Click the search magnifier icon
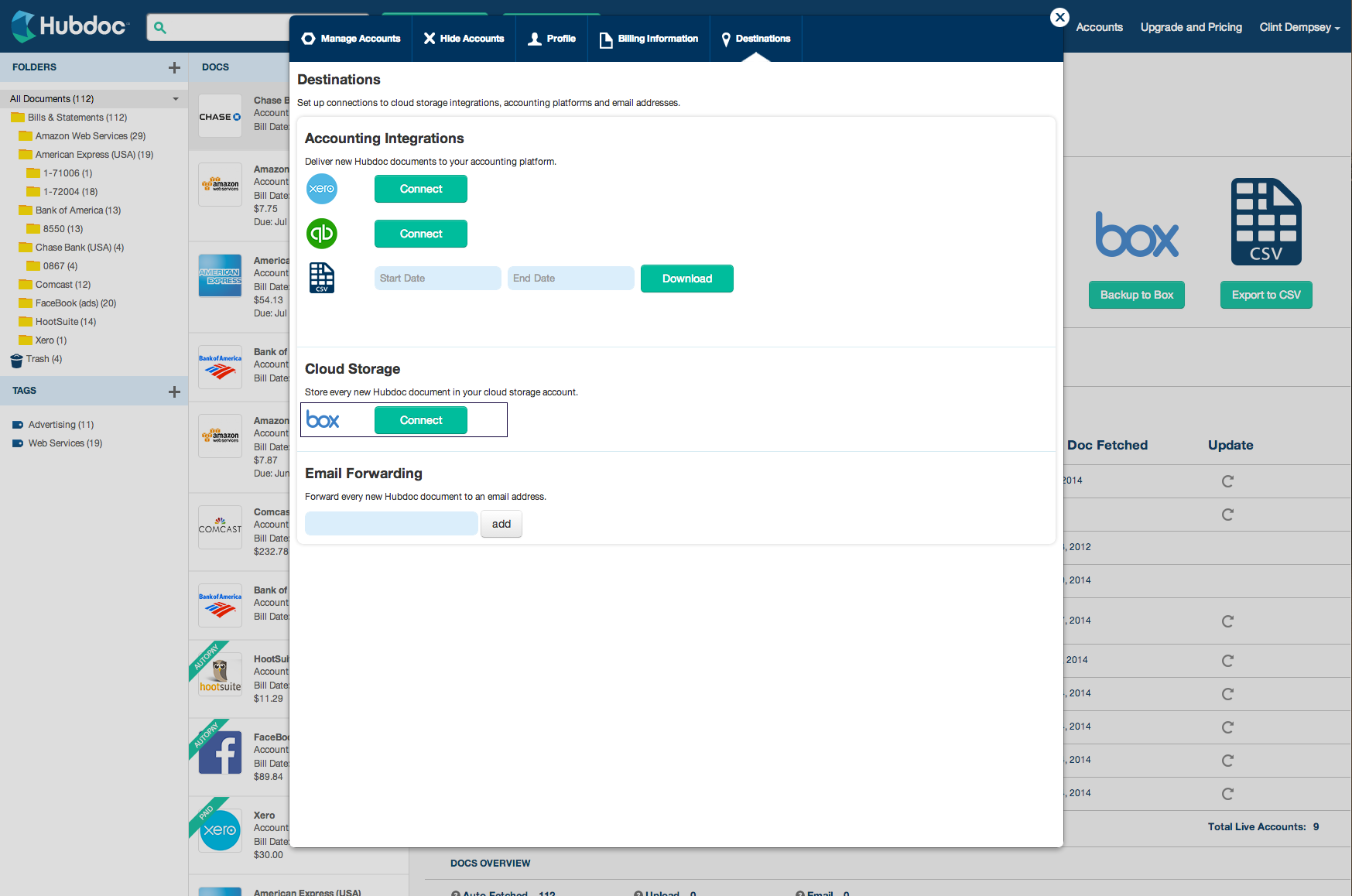Viewport: 1352px width, 896px height. click(160, 28)
